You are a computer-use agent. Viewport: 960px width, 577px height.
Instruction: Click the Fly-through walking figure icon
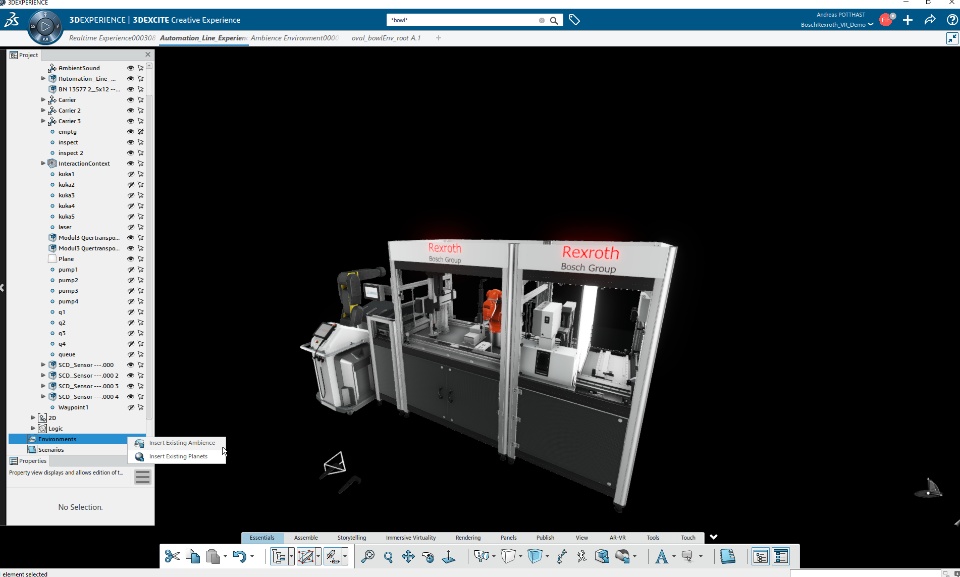[581, 556]
